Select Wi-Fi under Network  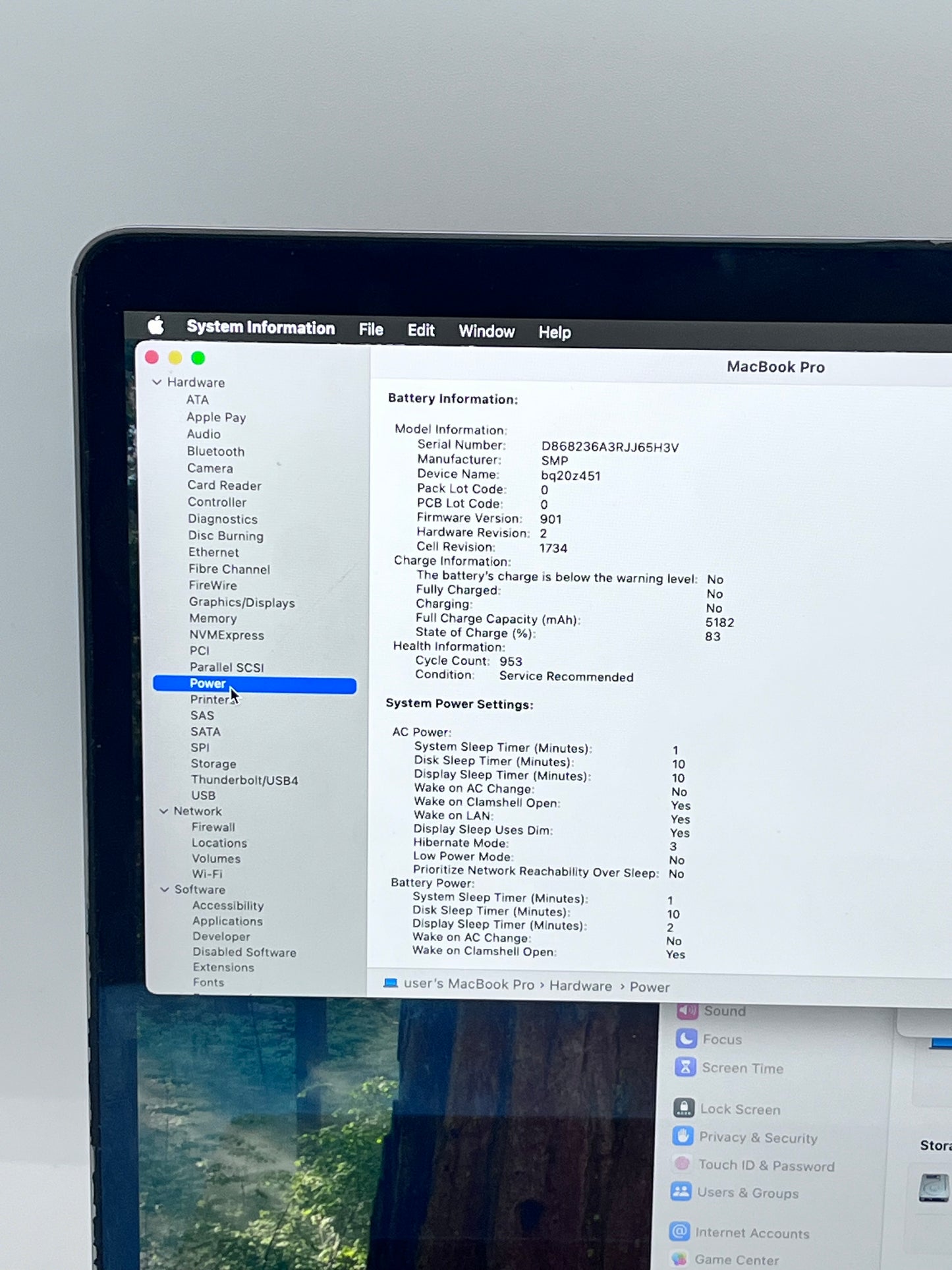pyautogui.click(x=208, y=874)
